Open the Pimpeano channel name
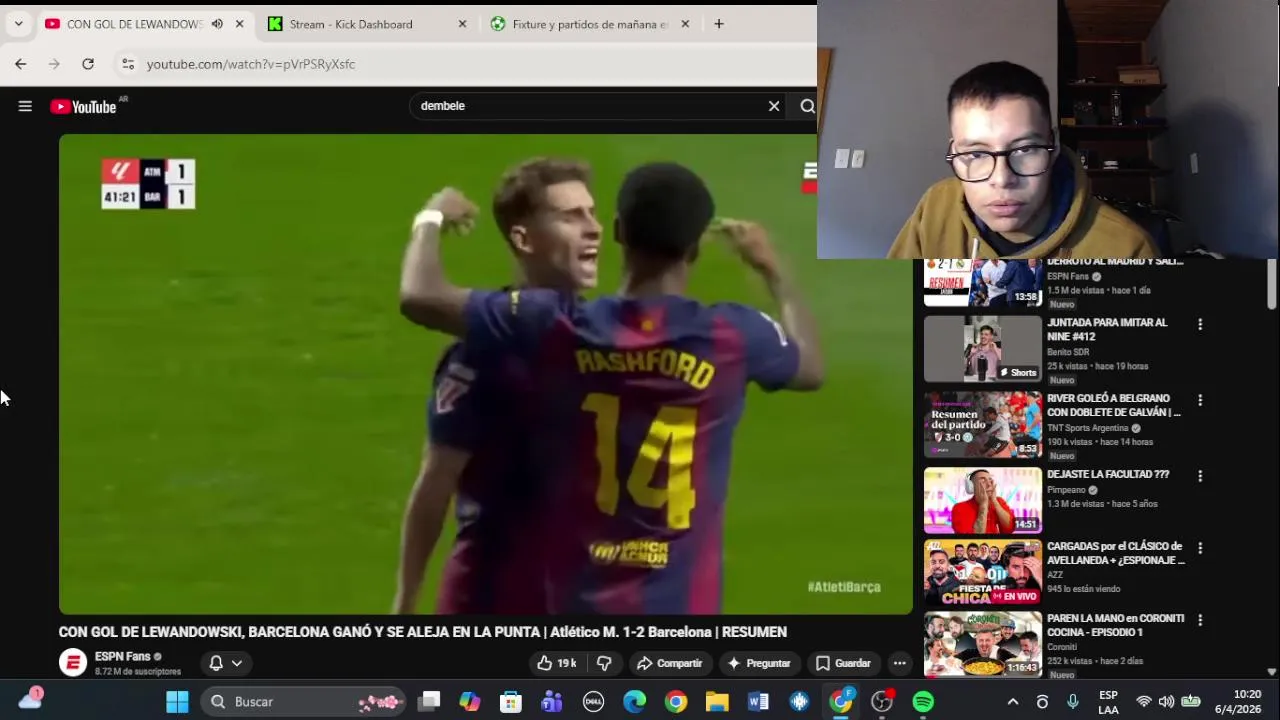The image size is (1280, 720). click(x=1066, y=490)
